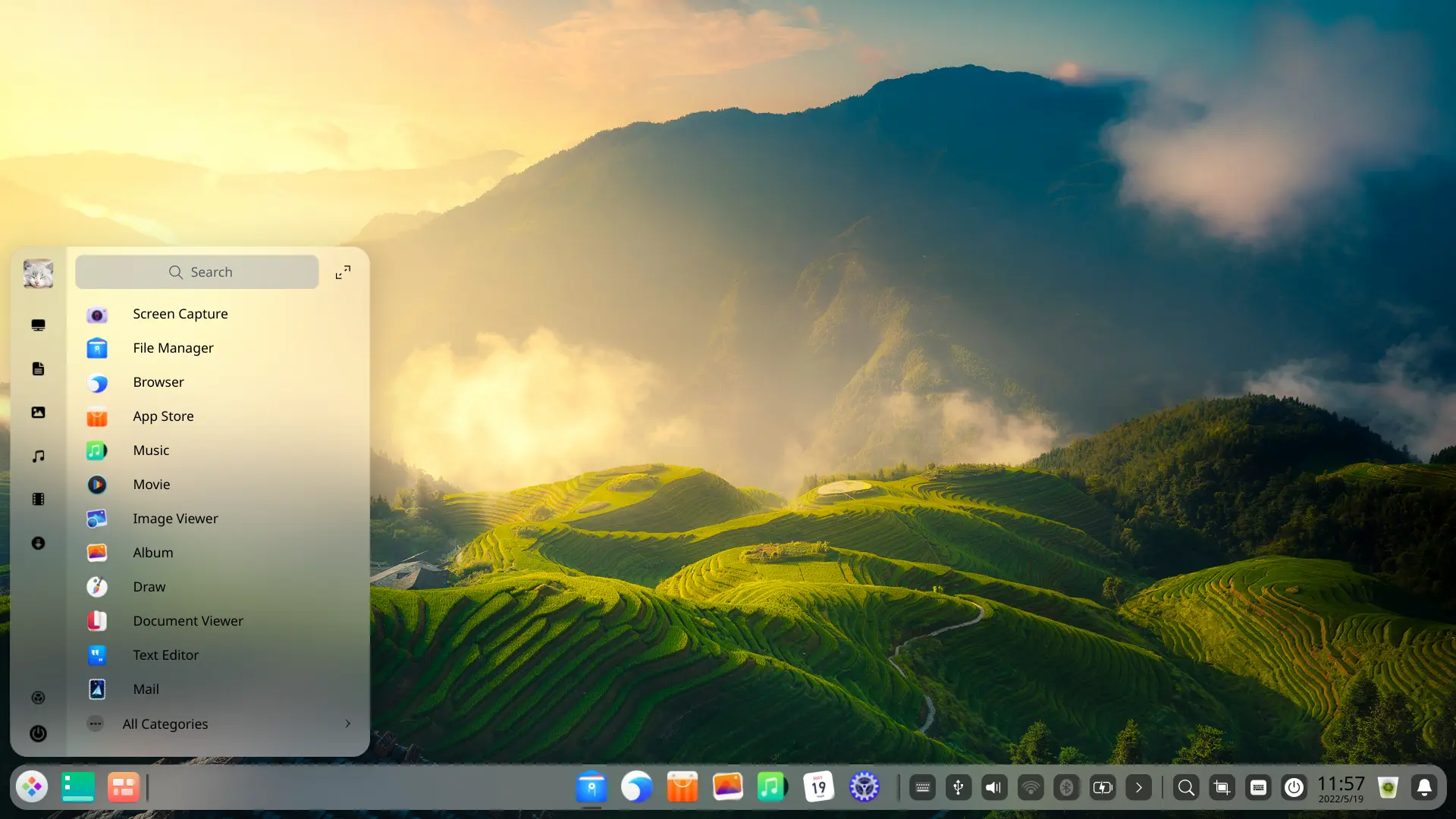Click the multitasking view dock icon

coord(123,787)
